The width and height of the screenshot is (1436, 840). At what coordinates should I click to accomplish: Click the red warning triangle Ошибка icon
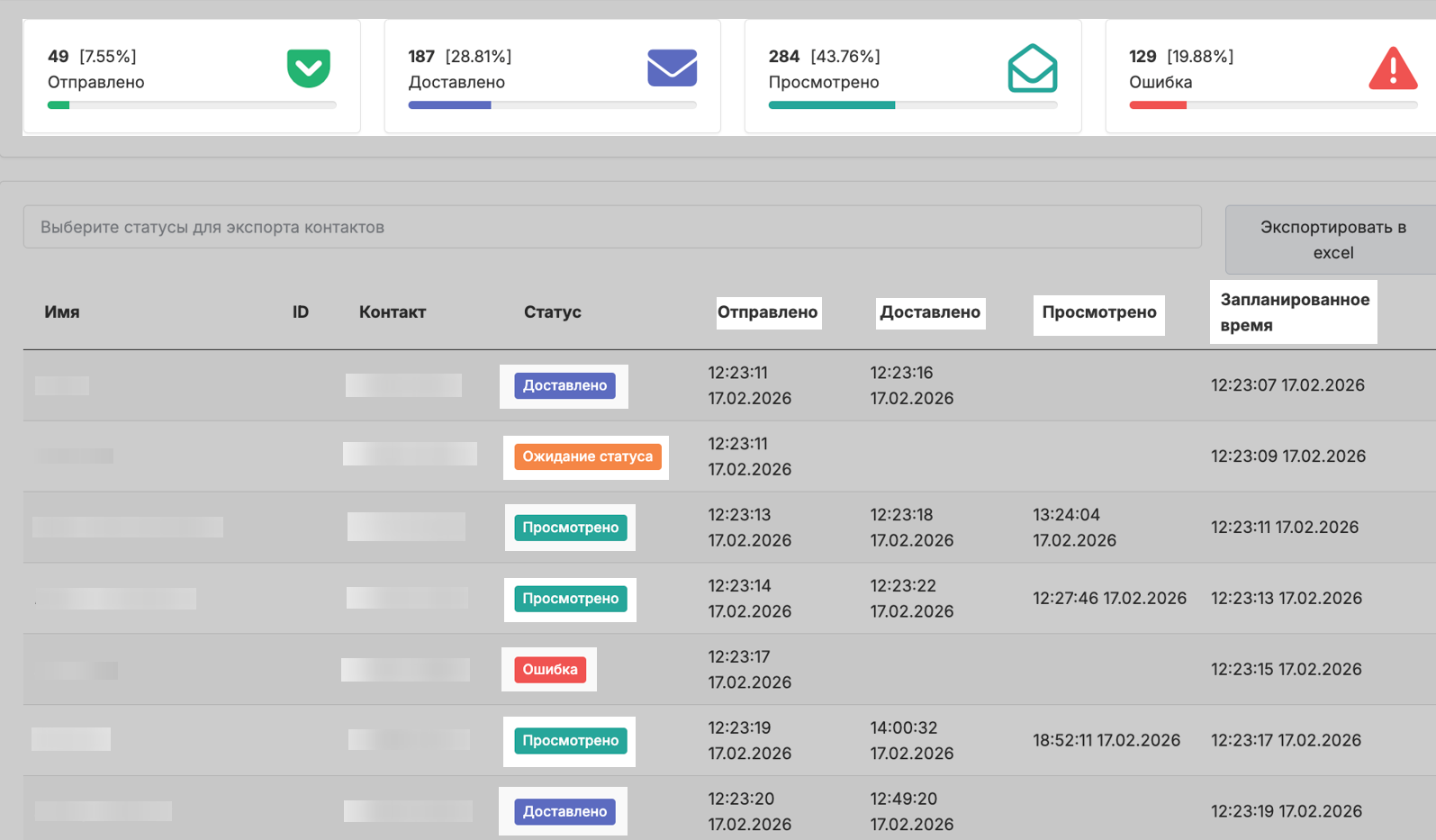(x=1393, y=68)
